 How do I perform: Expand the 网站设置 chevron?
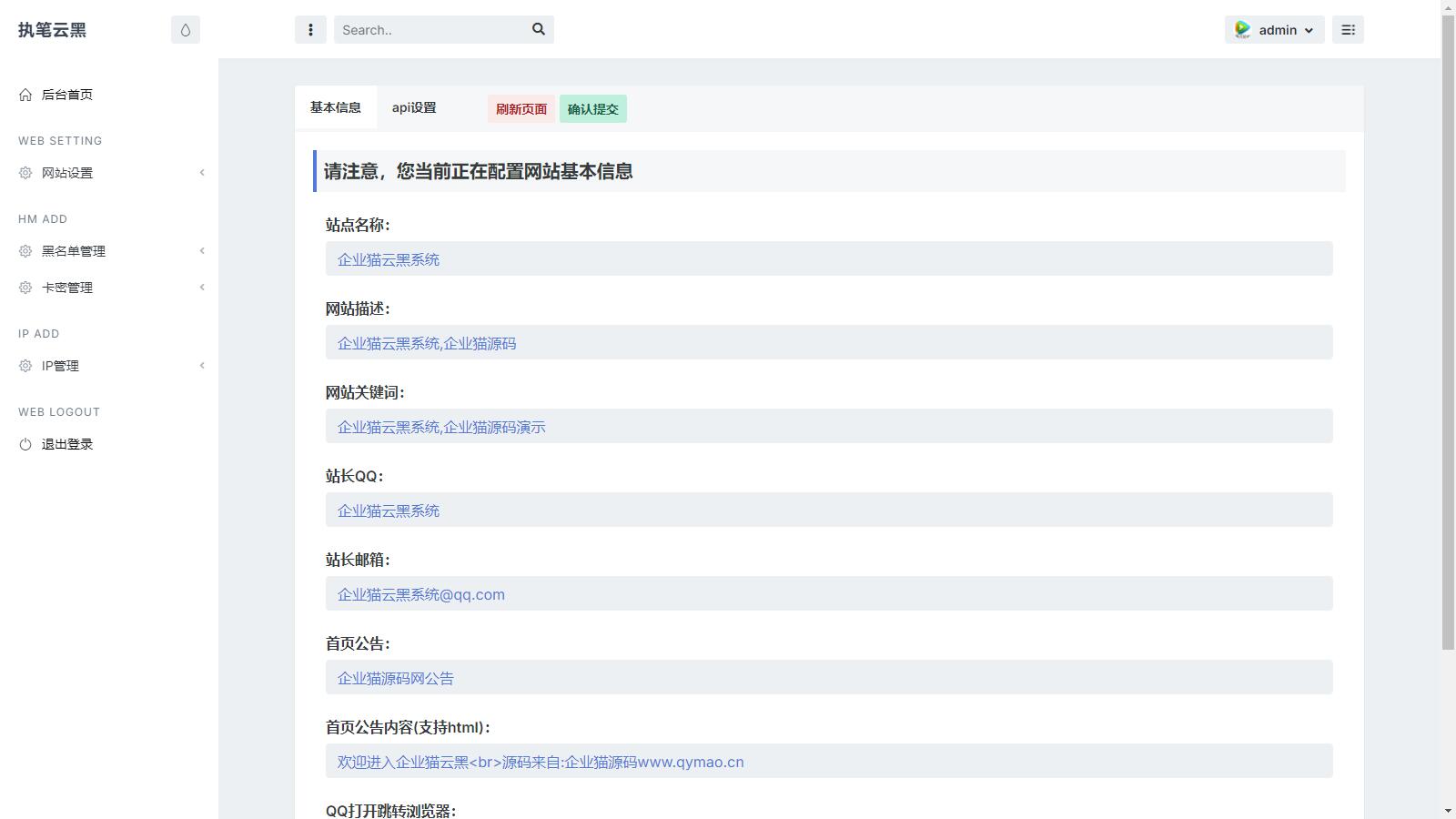[202, 173]
